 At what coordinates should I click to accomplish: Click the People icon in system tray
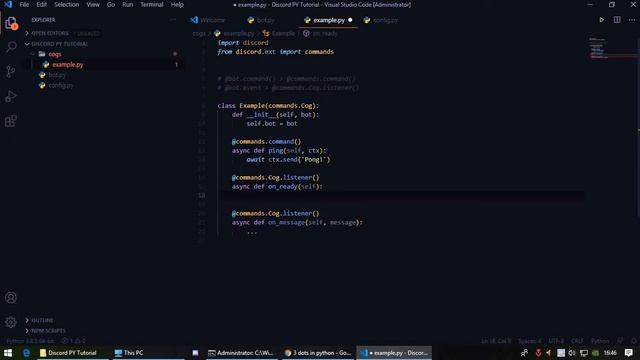[x=524, y=353]
